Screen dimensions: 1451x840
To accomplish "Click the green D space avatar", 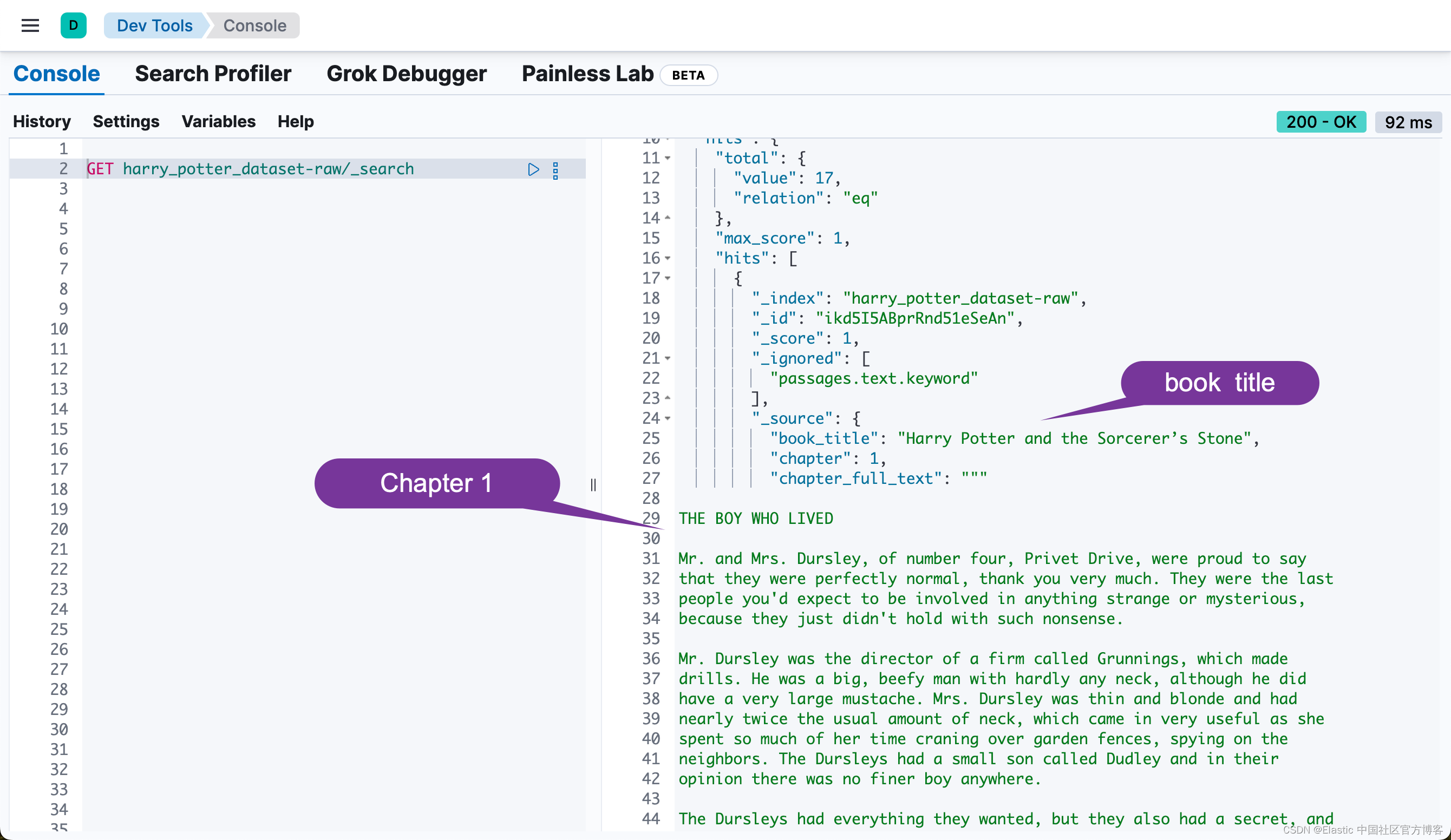I will (x=73, y=25).
